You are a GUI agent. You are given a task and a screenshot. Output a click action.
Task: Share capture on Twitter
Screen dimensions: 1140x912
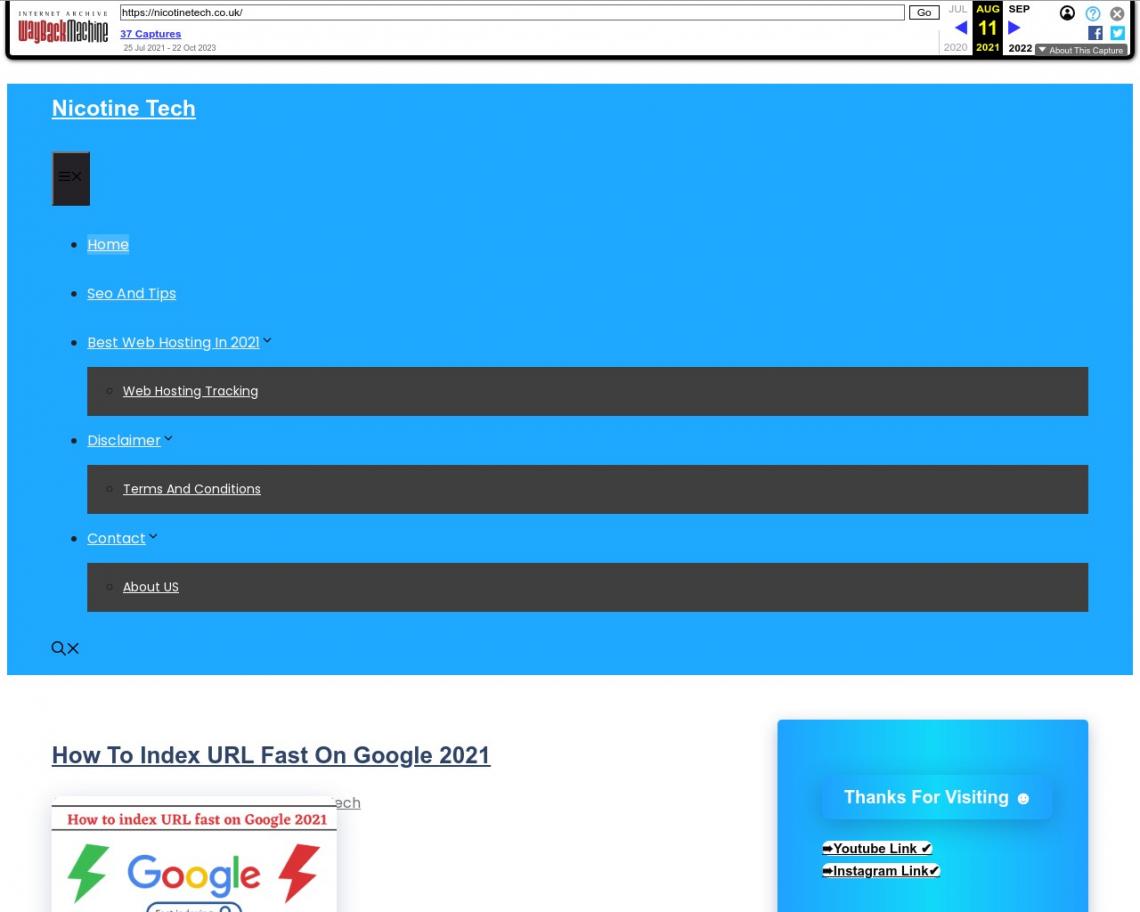point(1117,33)
